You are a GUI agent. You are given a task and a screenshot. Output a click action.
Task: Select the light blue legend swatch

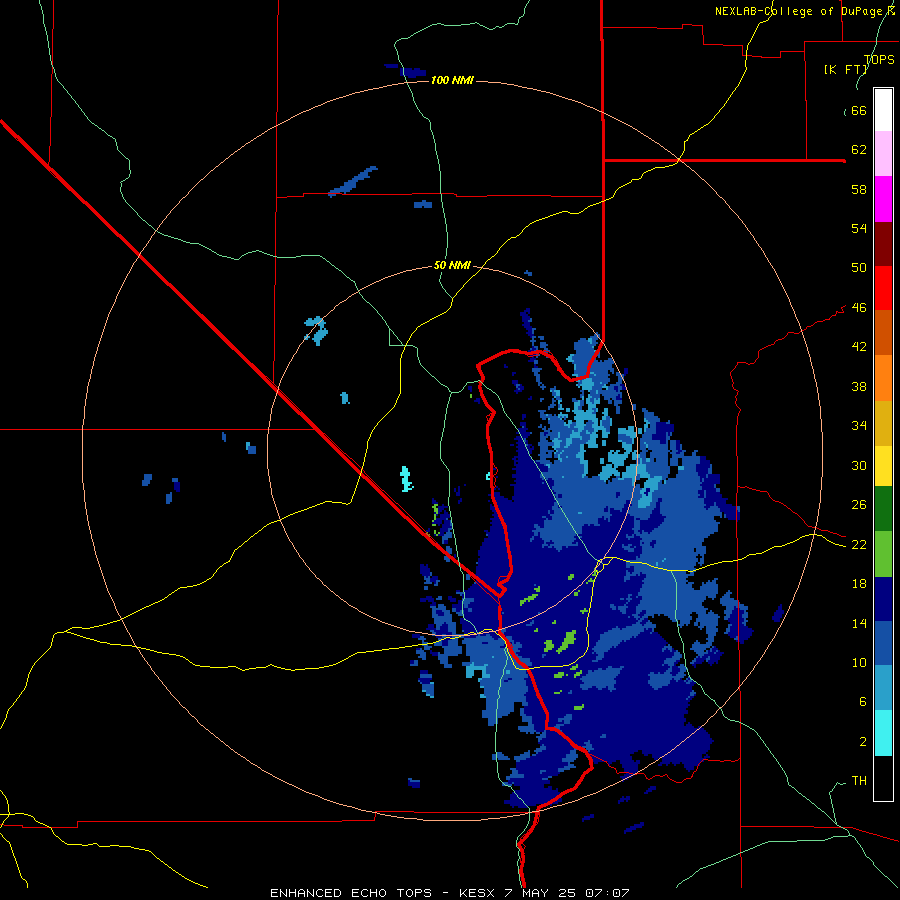pos(883,688)
